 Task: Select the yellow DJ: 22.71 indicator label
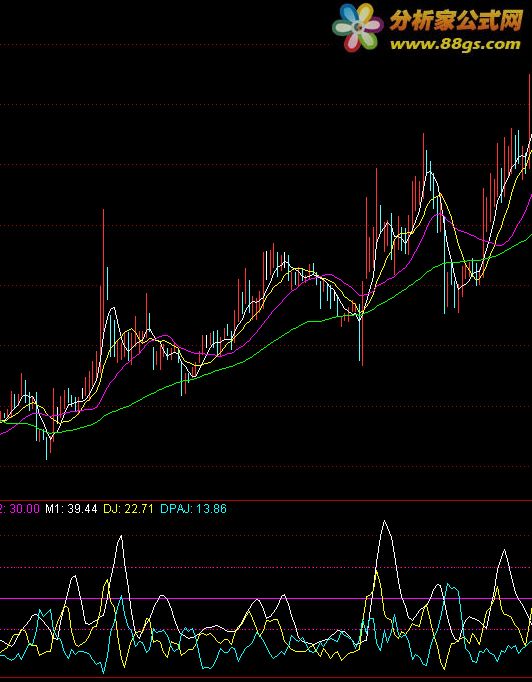tap(128, 508)
